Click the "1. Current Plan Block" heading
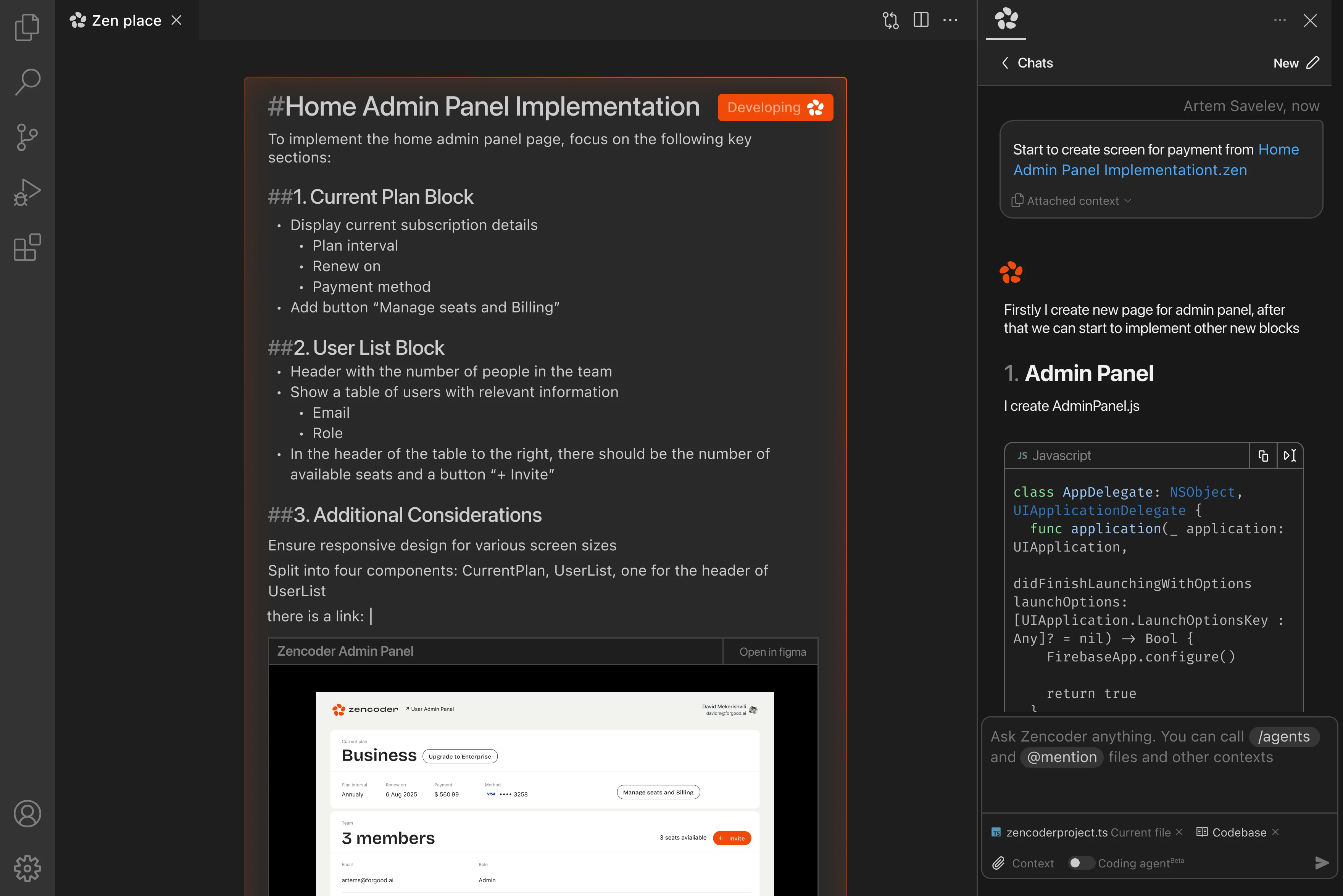The width and height of the screenshot is (1343, 896). tap(371, 197)
